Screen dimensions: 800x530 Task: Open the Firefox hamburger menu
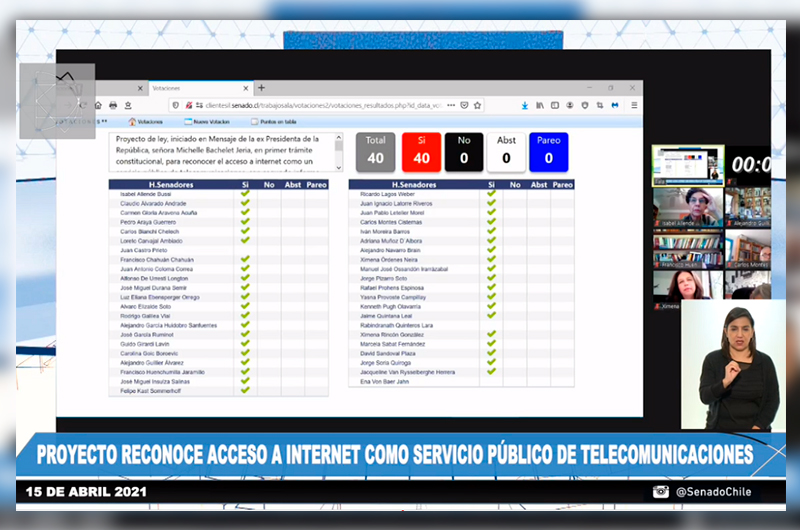(634, 105)
